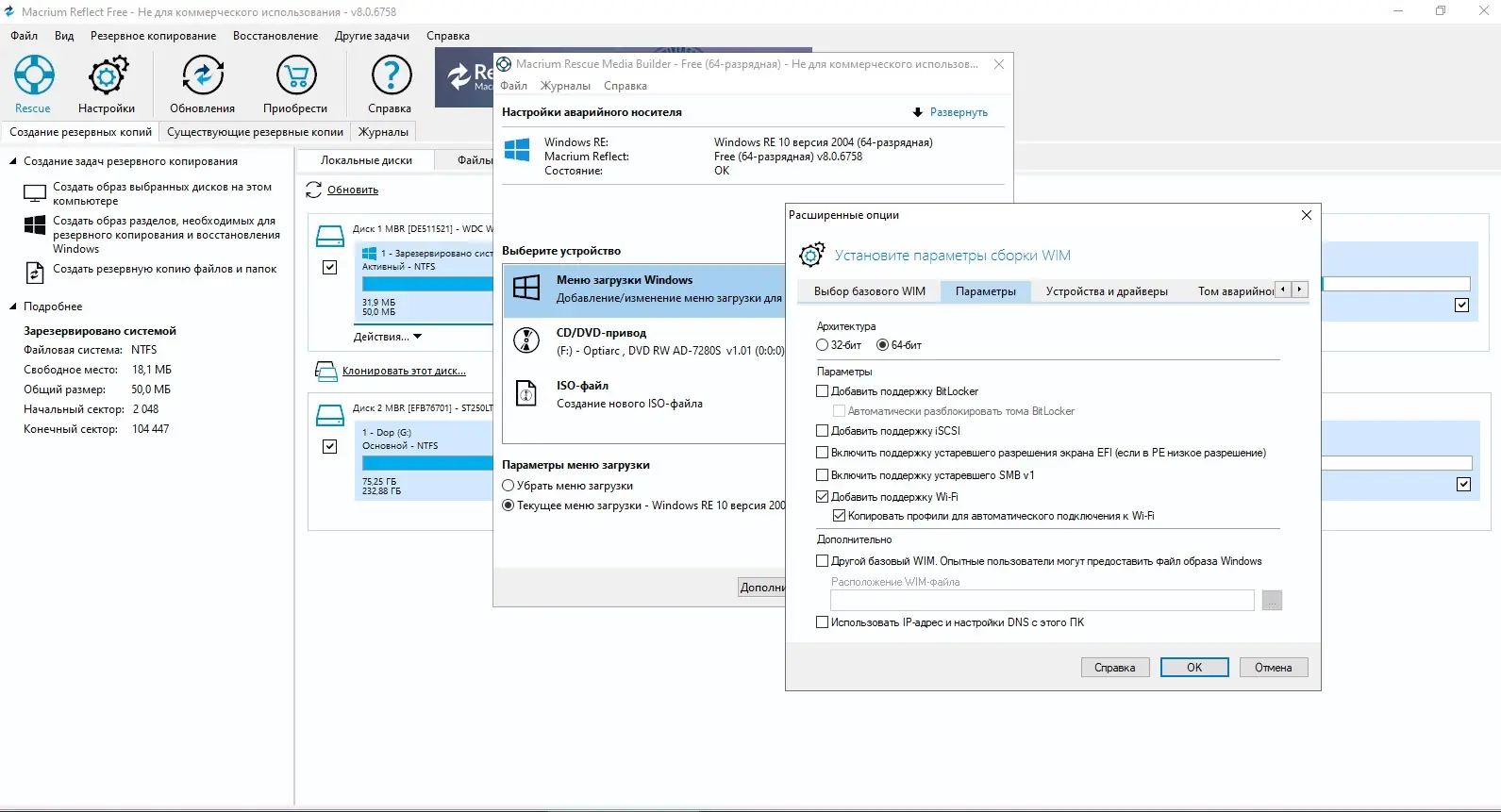Click the Диск 1 MBR drive icon
This screenshot has height=812, width=1501.
(x=329, y=236)
